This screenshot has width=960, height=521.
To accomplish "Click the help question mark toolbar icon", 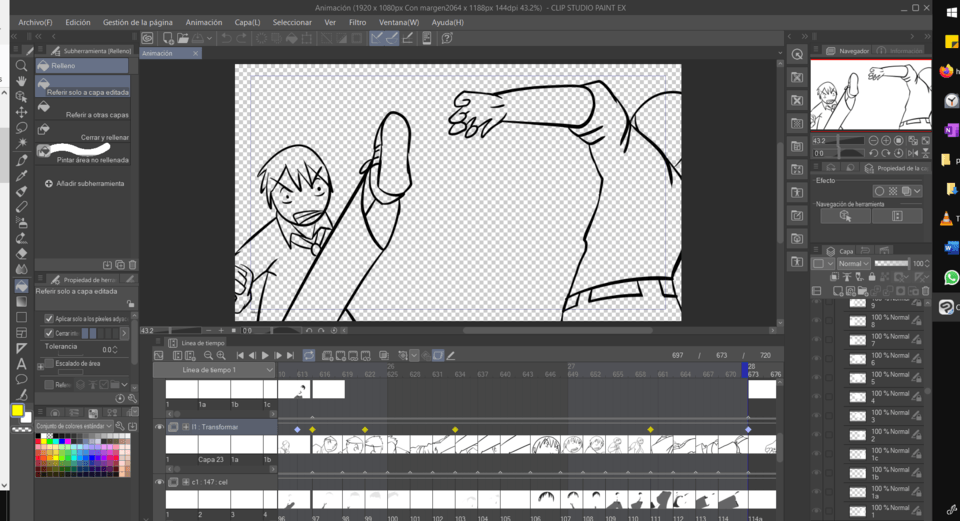I will pyautogui.click(x=448, y=38).
